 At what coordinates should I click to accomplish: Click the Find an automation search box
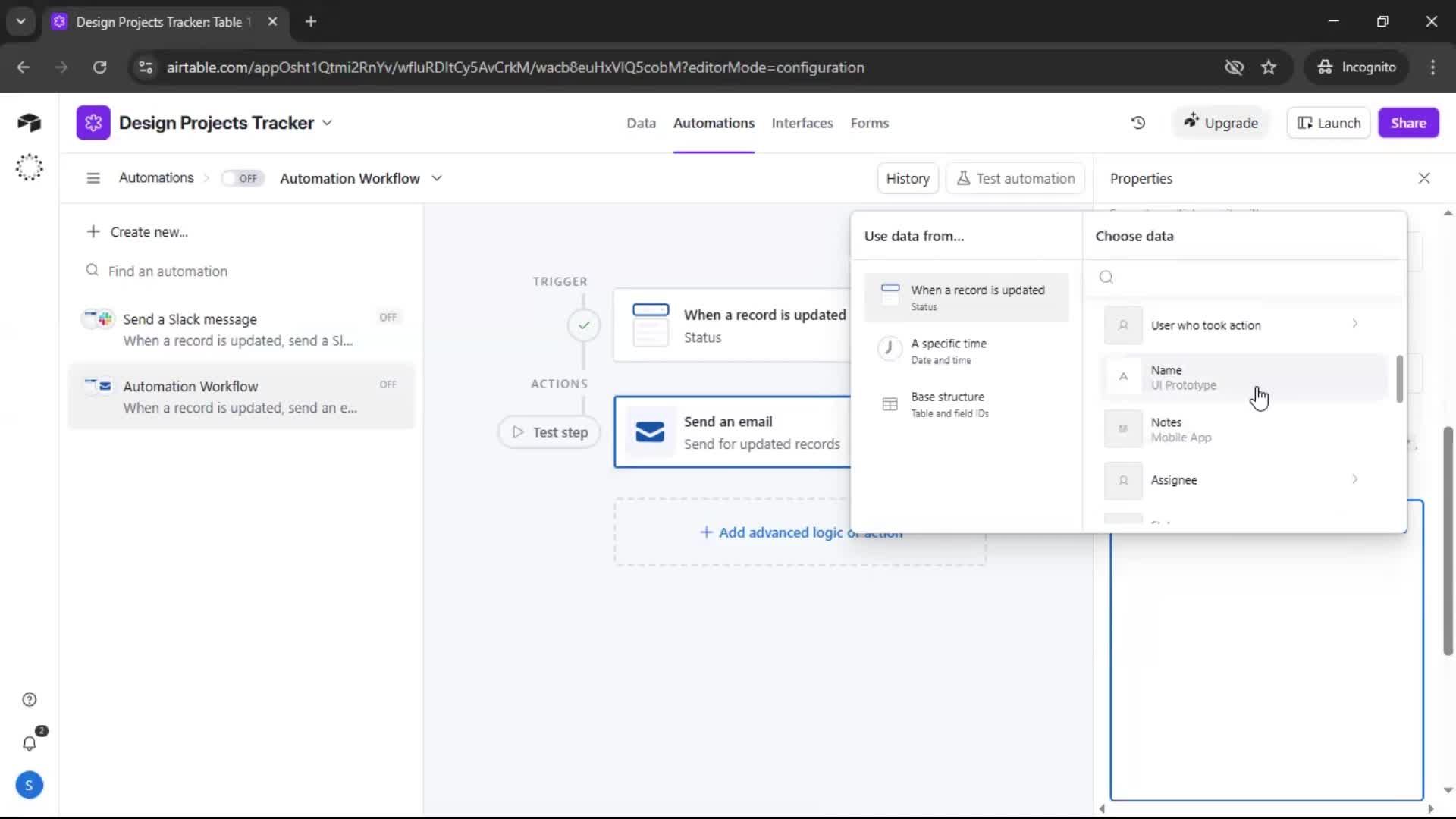click(243, 271)
